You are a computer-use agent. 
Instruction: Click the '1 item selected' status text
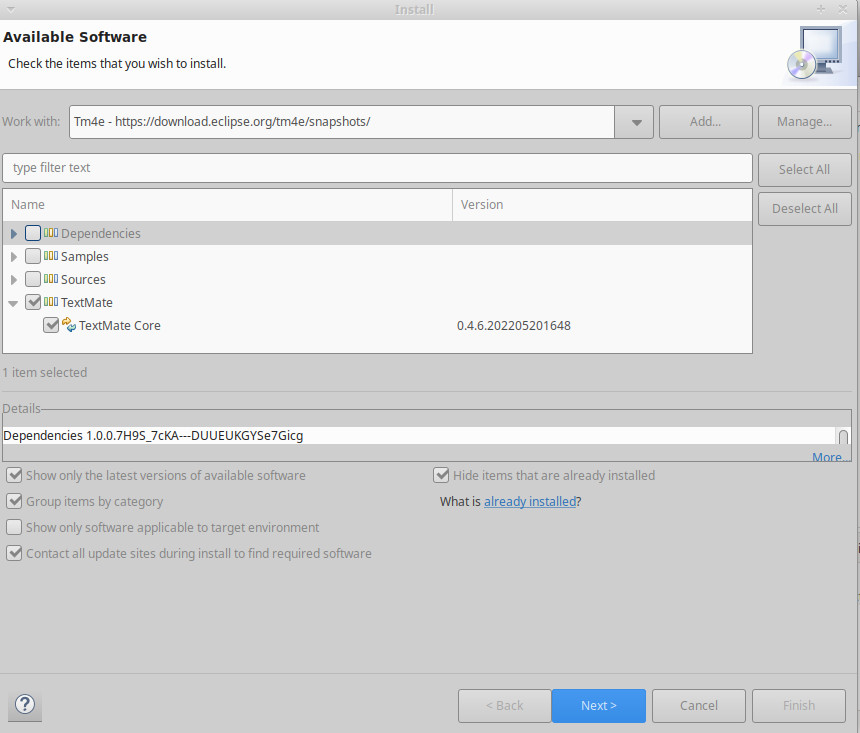click(44, 373)
